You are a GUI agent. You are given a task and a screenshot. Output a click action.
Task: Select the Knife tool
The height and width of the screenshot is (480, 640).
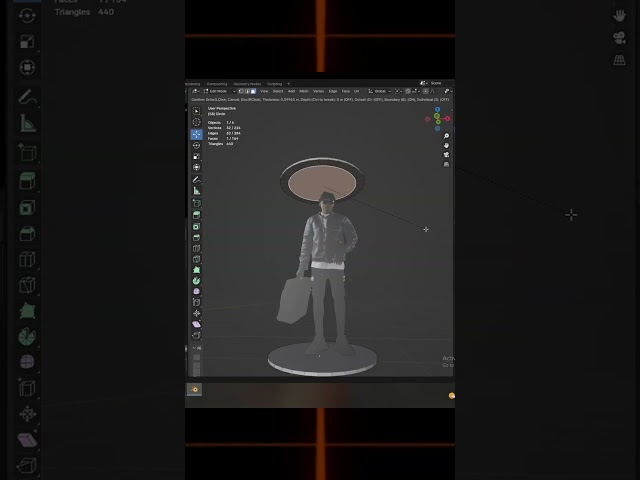point(196,259)
